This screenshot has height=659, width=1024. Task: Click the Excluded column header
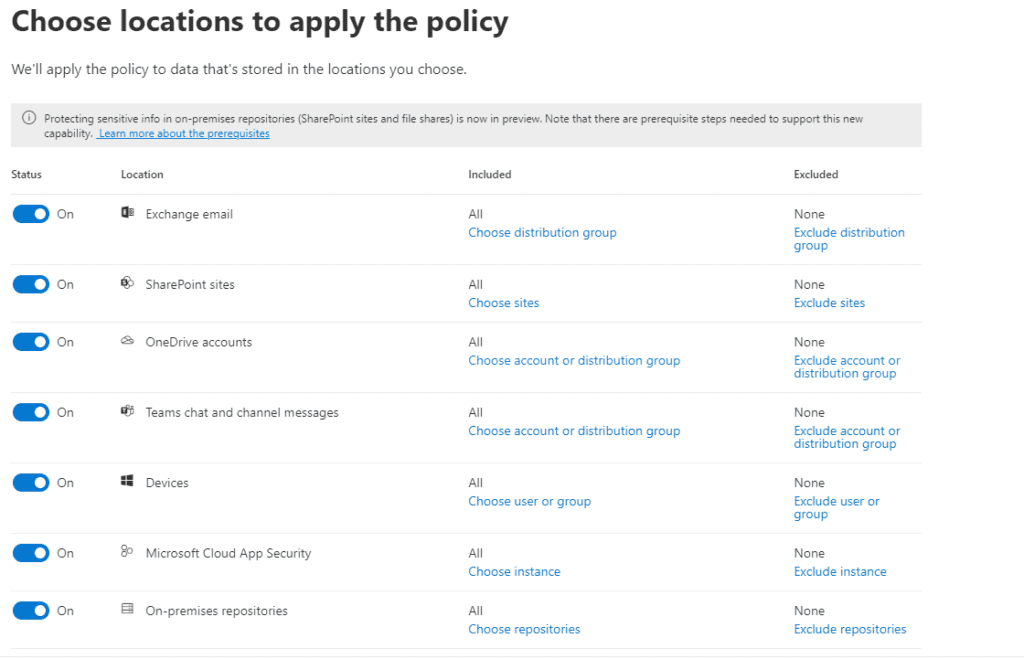click(816, 174)
